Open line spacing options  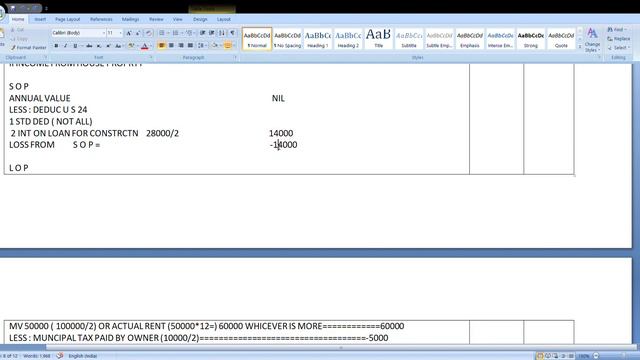click(x=201, y=46)
